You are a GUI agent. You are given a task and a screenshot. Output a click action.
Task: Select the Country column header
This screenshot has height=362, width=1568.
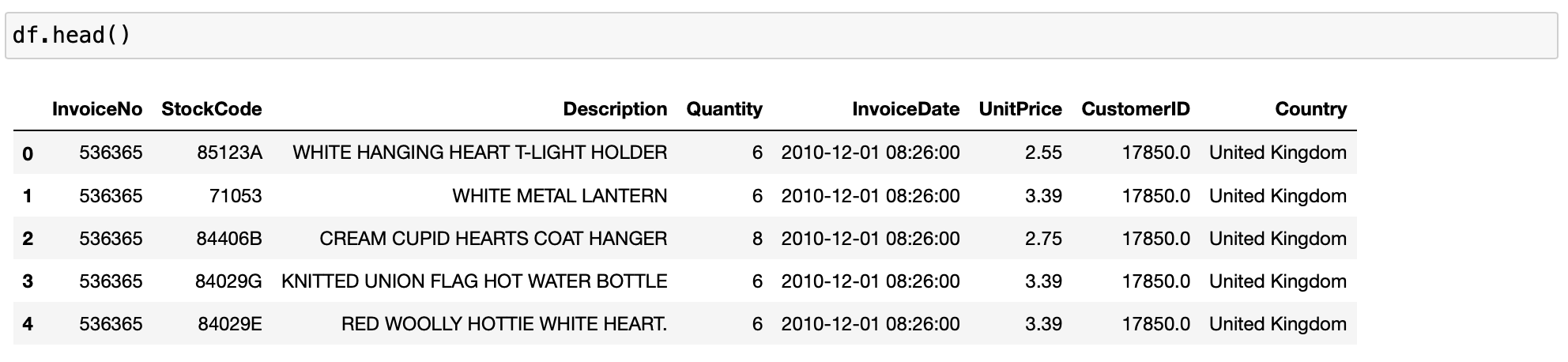(x=1310, y=109)
